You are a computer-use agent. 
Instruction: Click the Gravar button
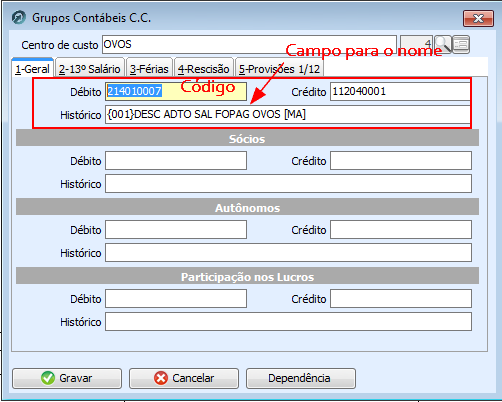coord(67,378)
